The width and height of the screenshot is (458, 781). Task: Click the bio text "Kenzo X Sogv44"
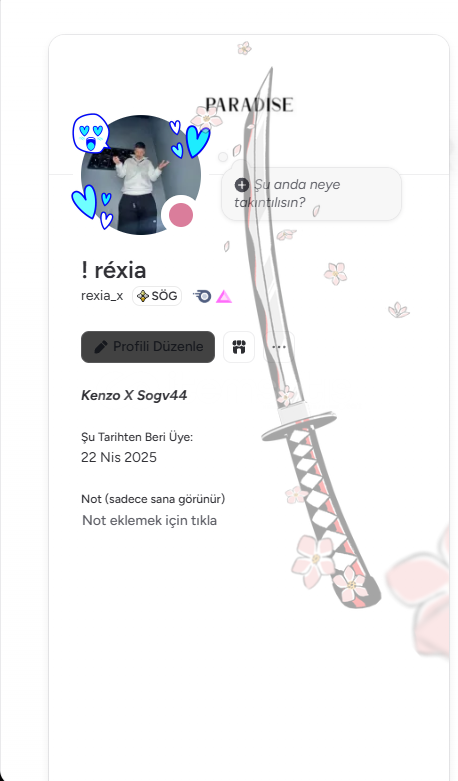point(134,395)
